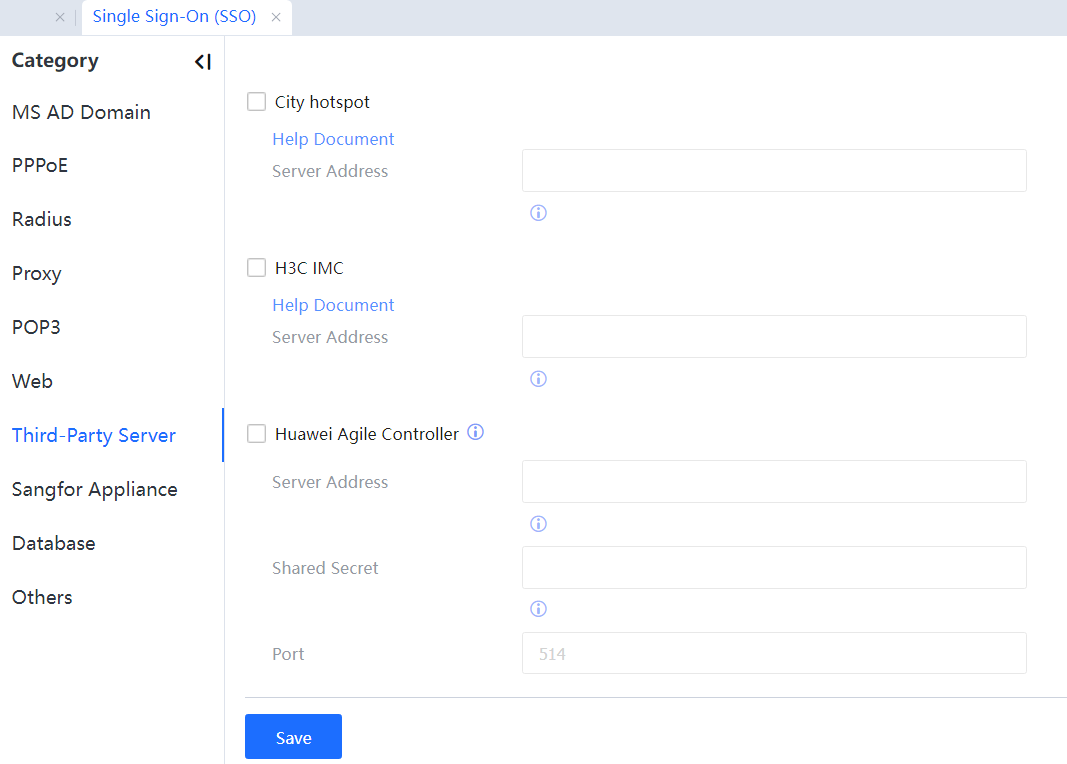Click info icon below H3C IMC Server Address
1067x764 pixels.
tap(538, 379)
